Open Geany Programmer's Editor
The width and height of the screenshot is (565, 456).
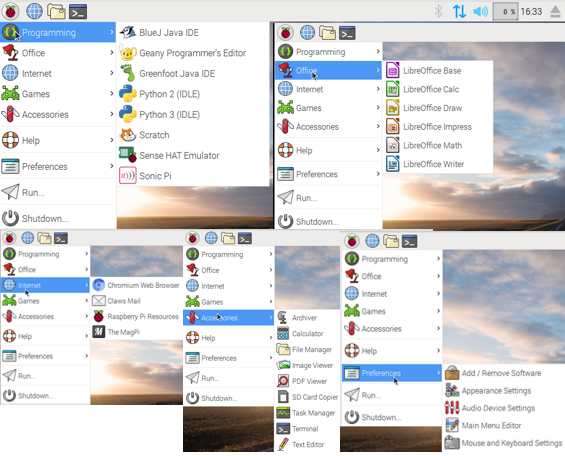pos(193,53)
